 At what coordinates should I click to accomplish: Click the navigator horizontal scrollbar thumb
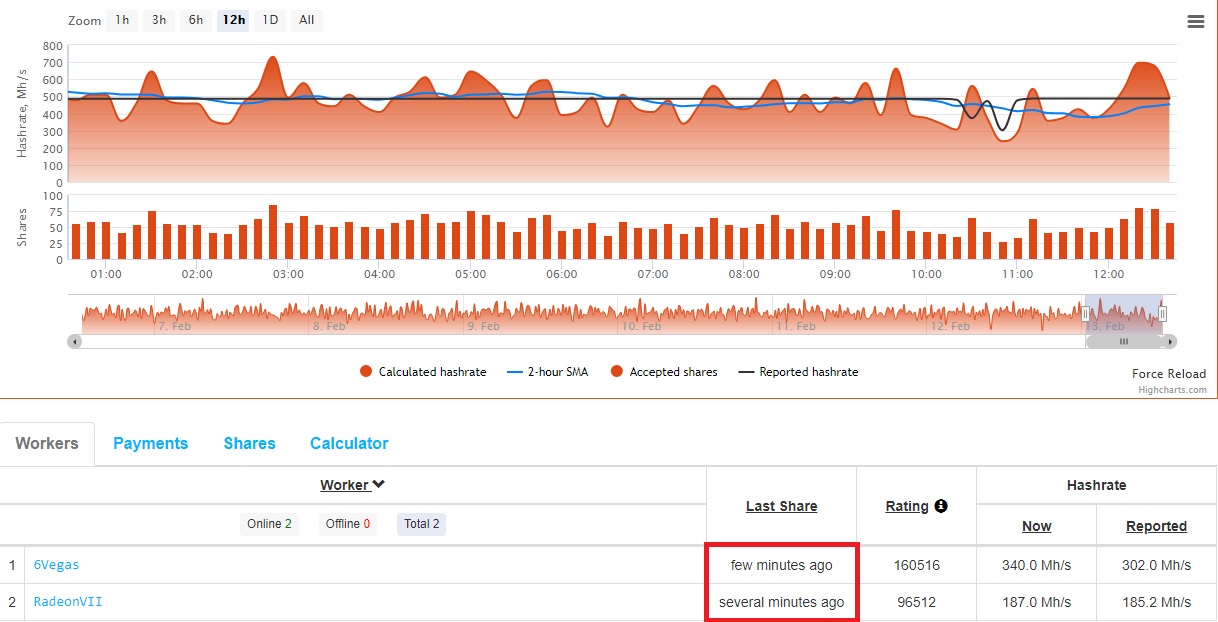coord(1124,341)
